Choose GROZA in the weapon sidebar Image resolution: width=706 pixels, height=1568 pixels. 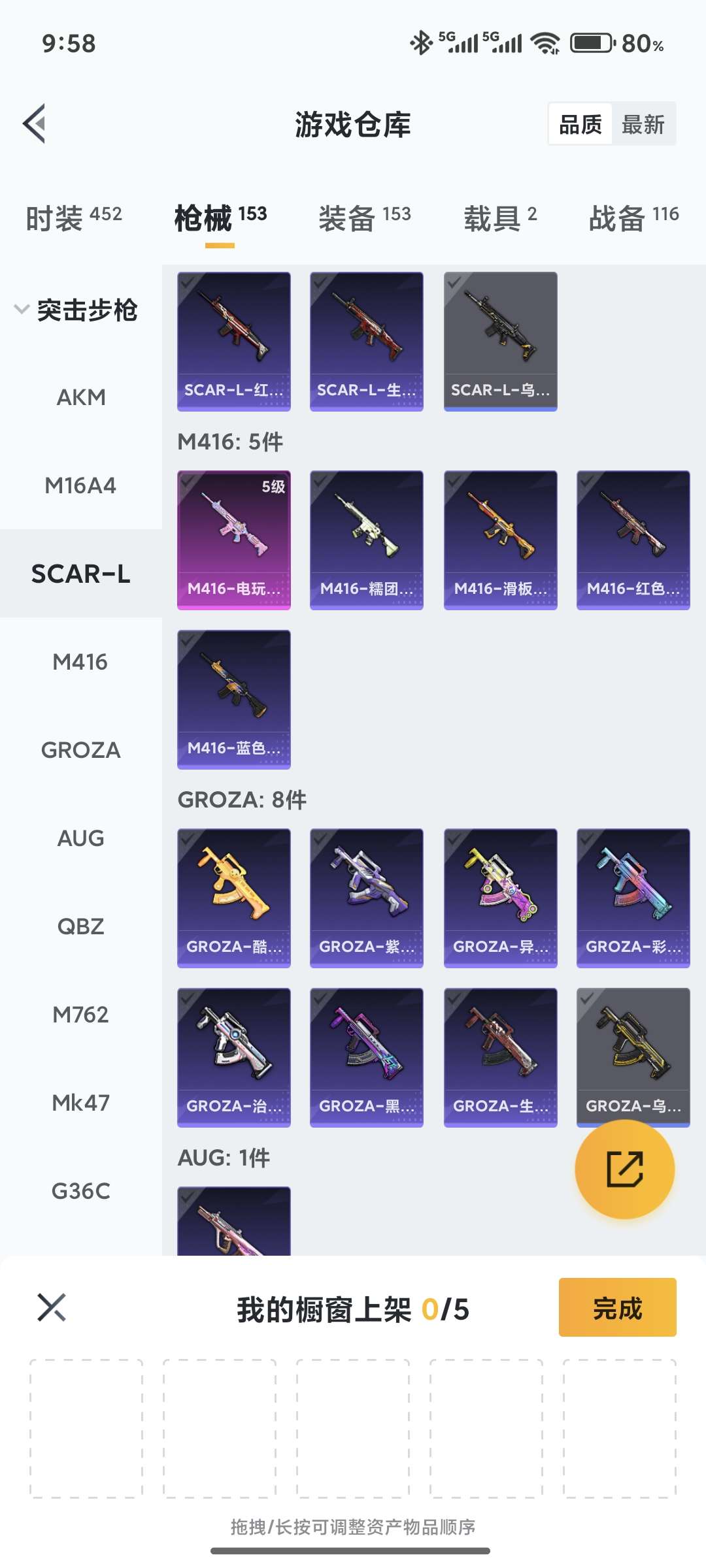click(x=81, y=750)
